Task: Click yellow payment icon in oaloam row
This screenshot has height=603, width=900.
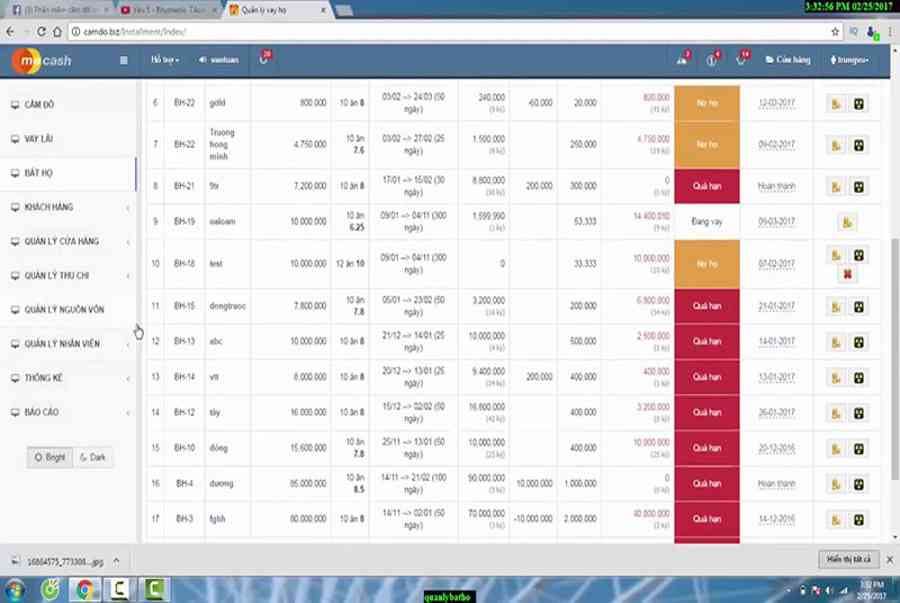Action: click(848, 222)
